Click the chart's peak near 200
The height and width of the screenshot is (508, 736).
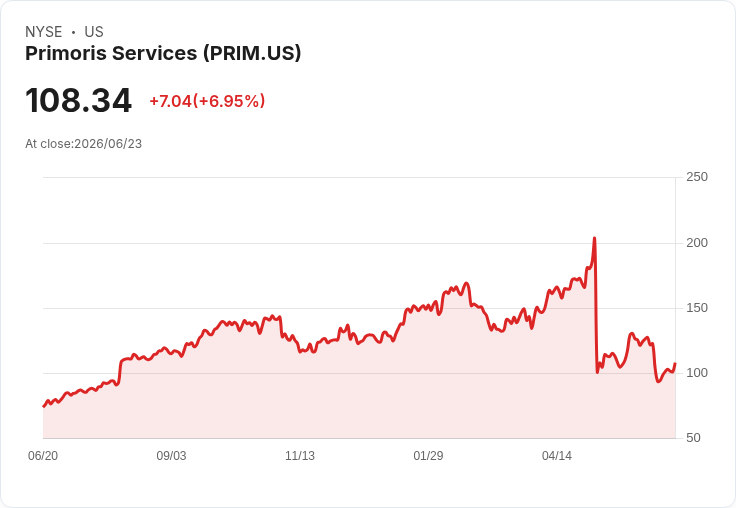click(x=594, y=238)
